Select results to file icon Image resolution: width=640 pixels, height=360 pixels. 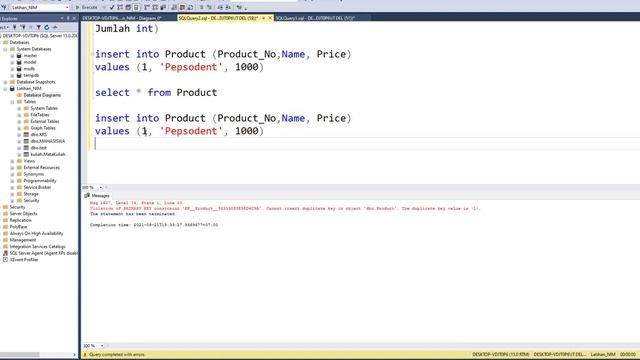[x=190, y=7]
